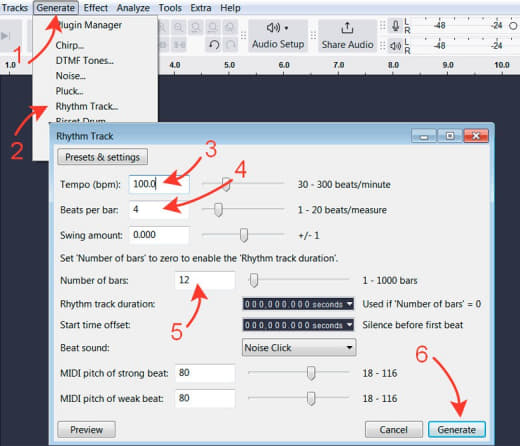Click the Preview button

click(86, 430)
